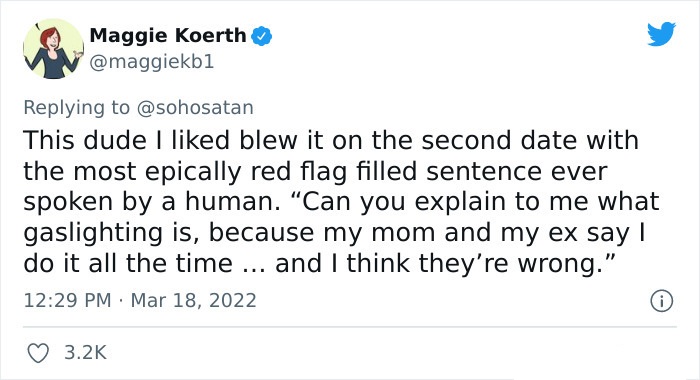Click the divider line above the likes
Viewport: 700px width, 380px height.
tap(350, 327)
